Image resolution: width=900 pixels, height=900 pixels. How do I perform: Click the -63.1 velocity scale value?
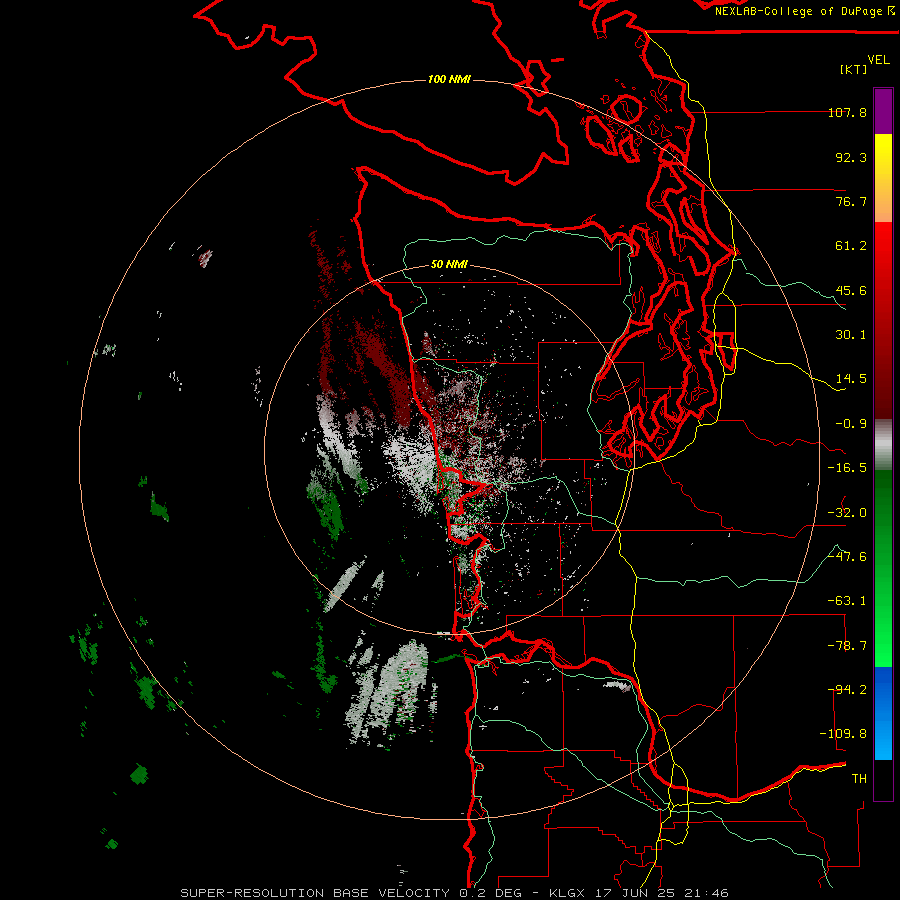(x=847, y=601)
